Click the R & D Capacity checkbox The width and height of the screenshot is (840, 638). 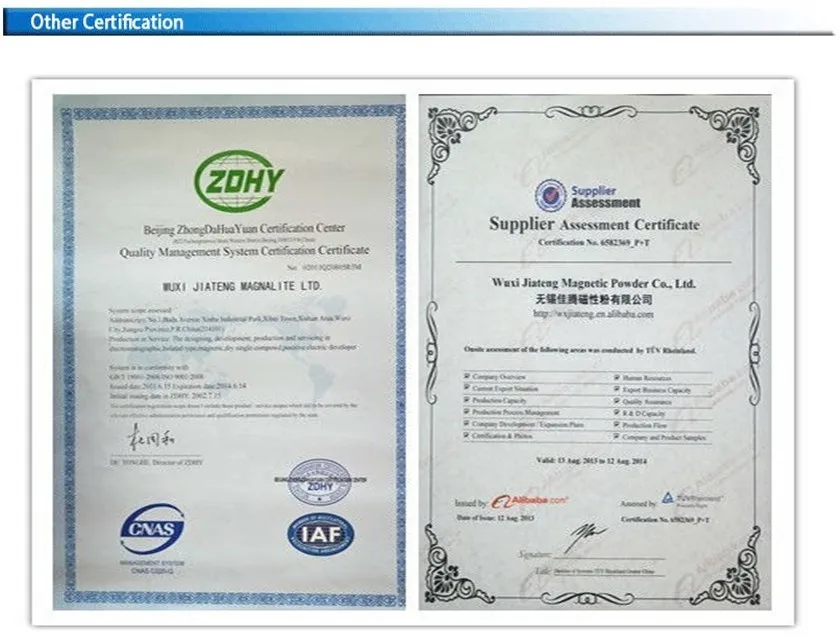coord(616,413)
